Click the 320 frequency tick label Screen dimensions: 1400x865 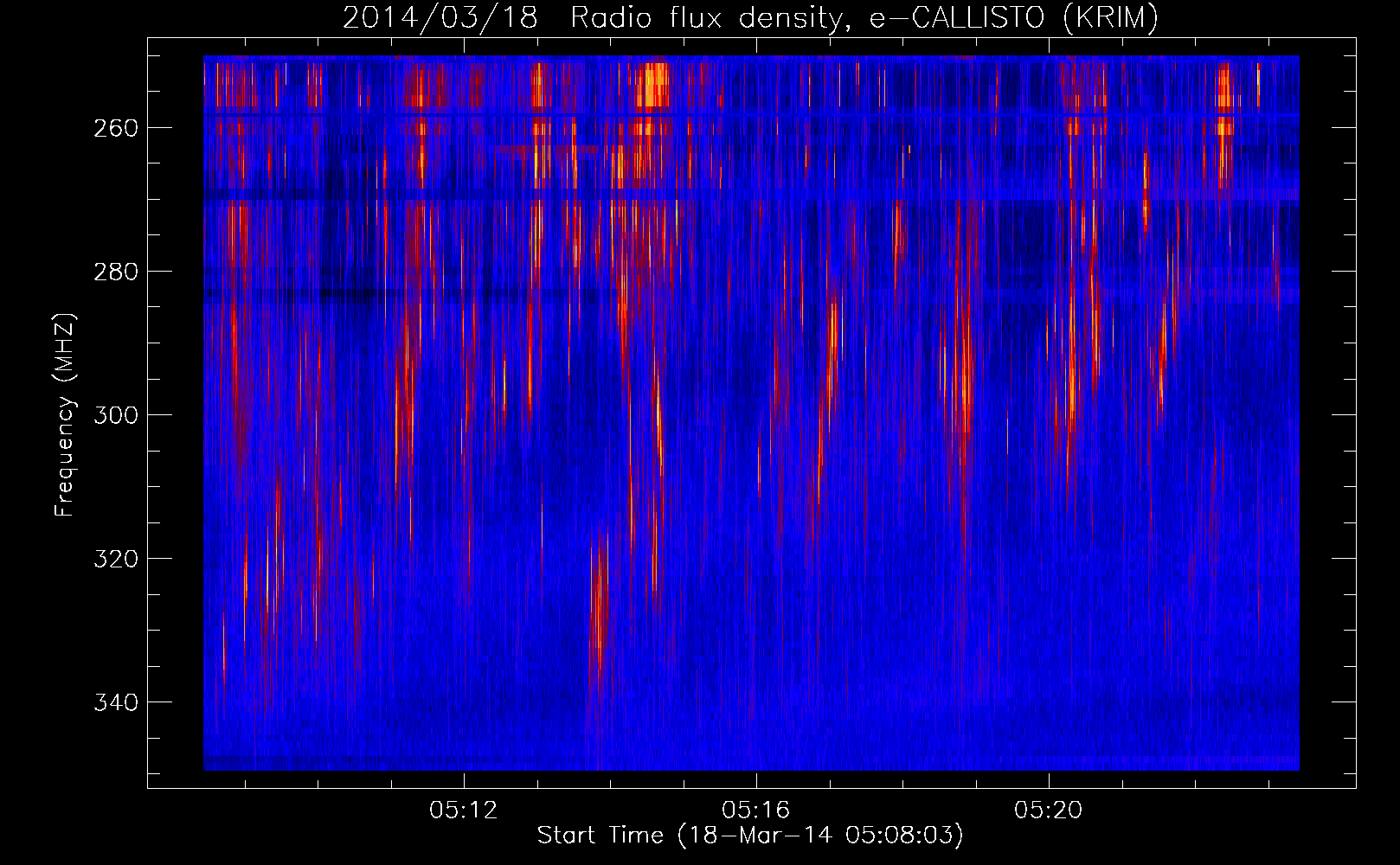[116, 559]
